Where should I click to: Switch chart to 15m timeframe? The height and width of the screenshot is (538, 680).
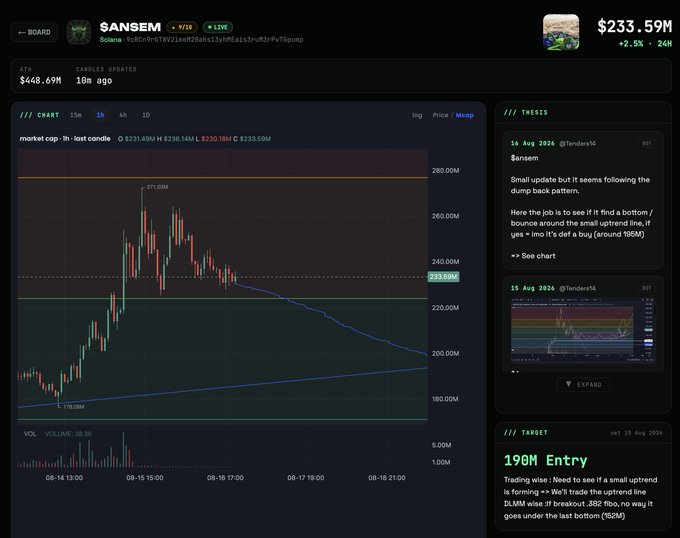(x=75, y=115)
